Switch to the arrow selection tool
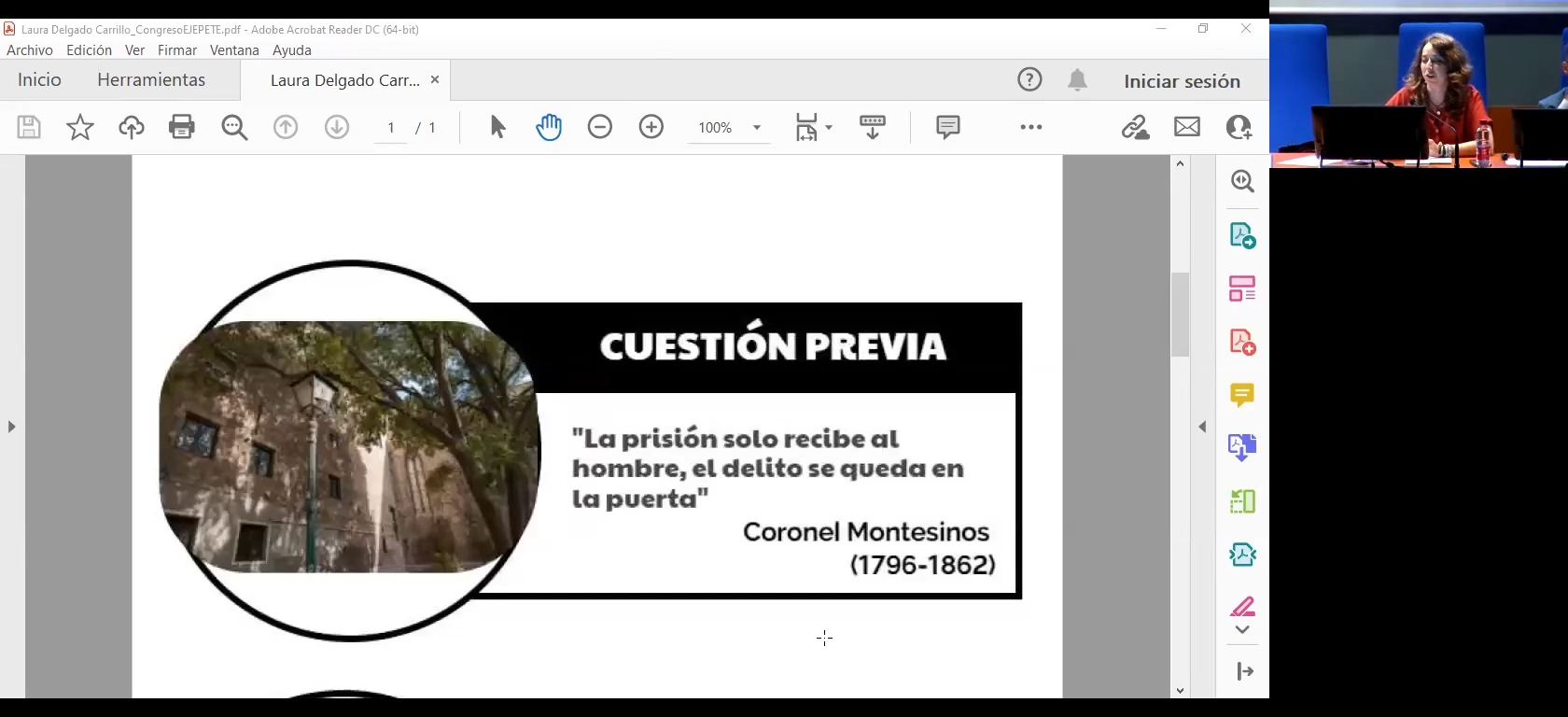 point(497,127)
